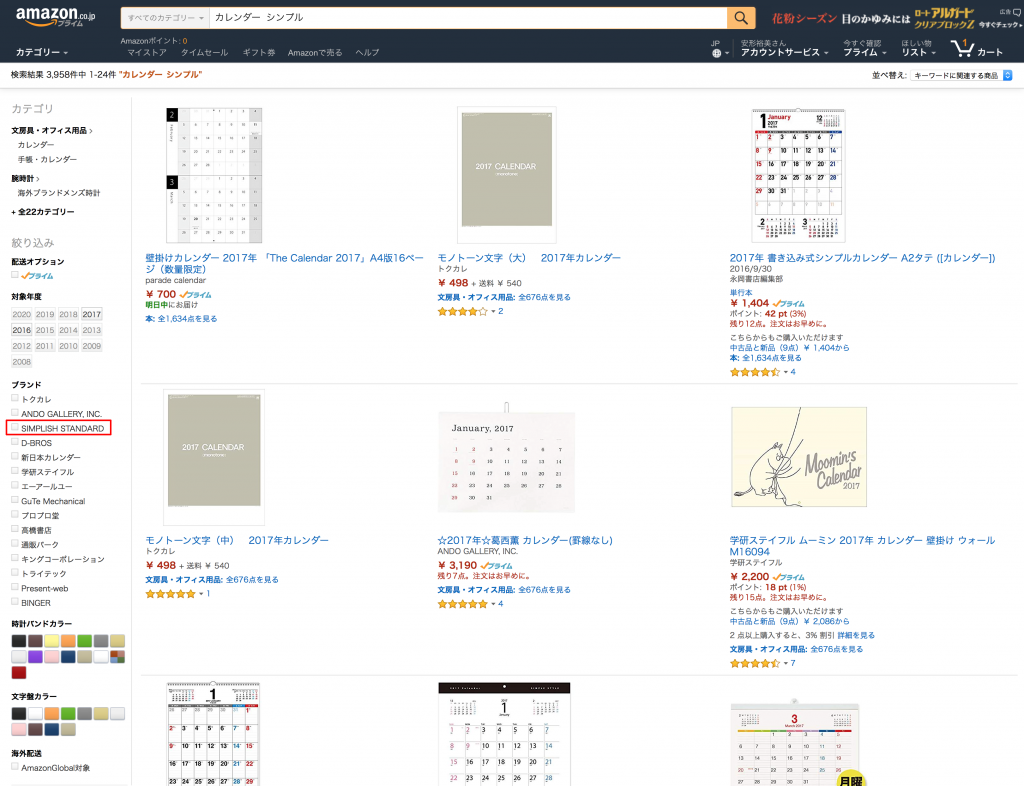Check the ANDO GALLERY, INC. brand checkbox
1024x786 pixels.
(15, 413)
